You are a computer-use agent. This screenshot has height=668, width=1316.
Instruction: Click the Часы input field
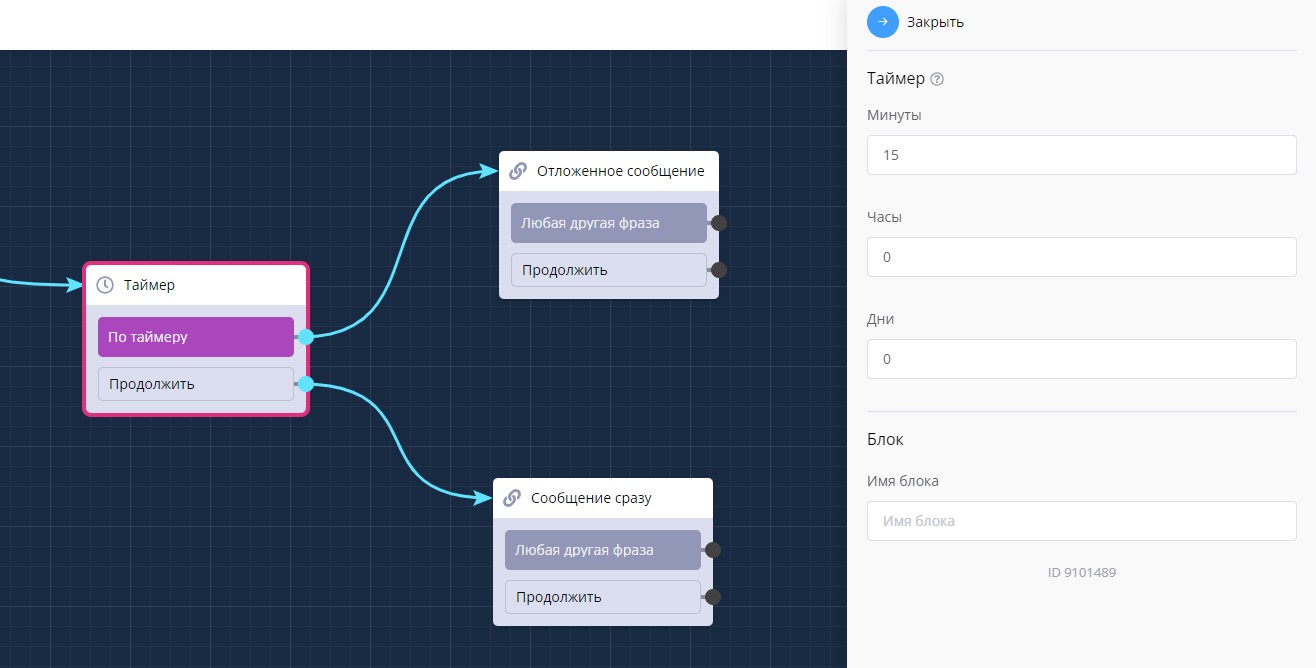(1081, 257)
